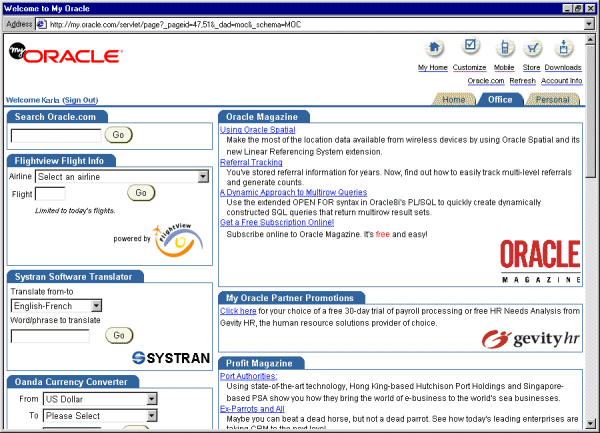Open the Mobile phone icon
Screen dimensions: 600x433
pos(505,48)
